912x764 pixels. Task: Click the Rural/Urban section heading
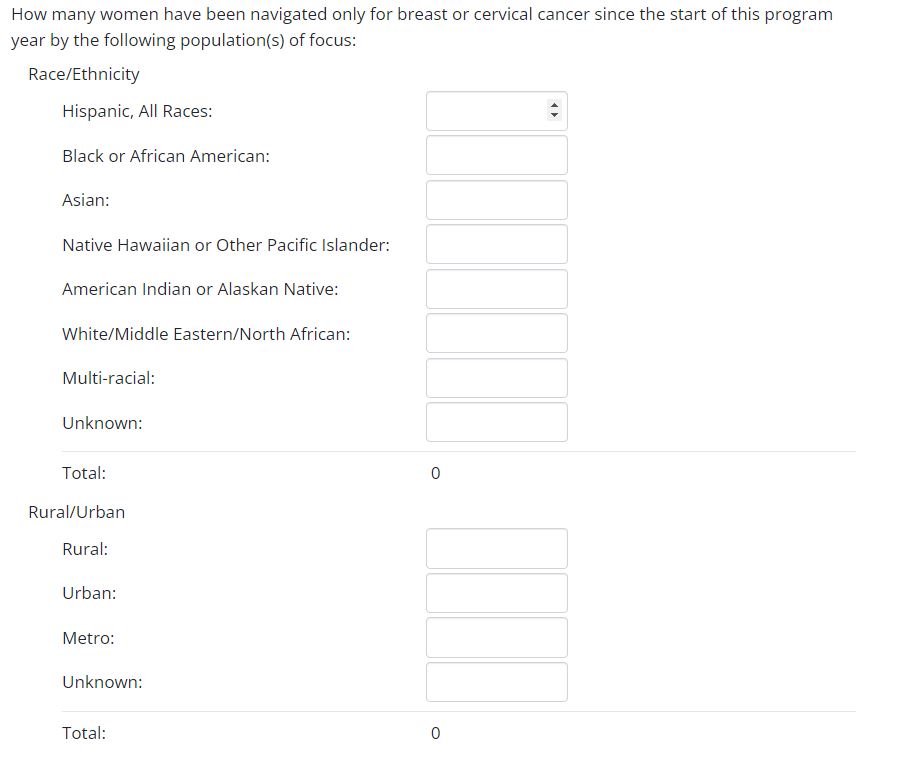tap(77, 512)
